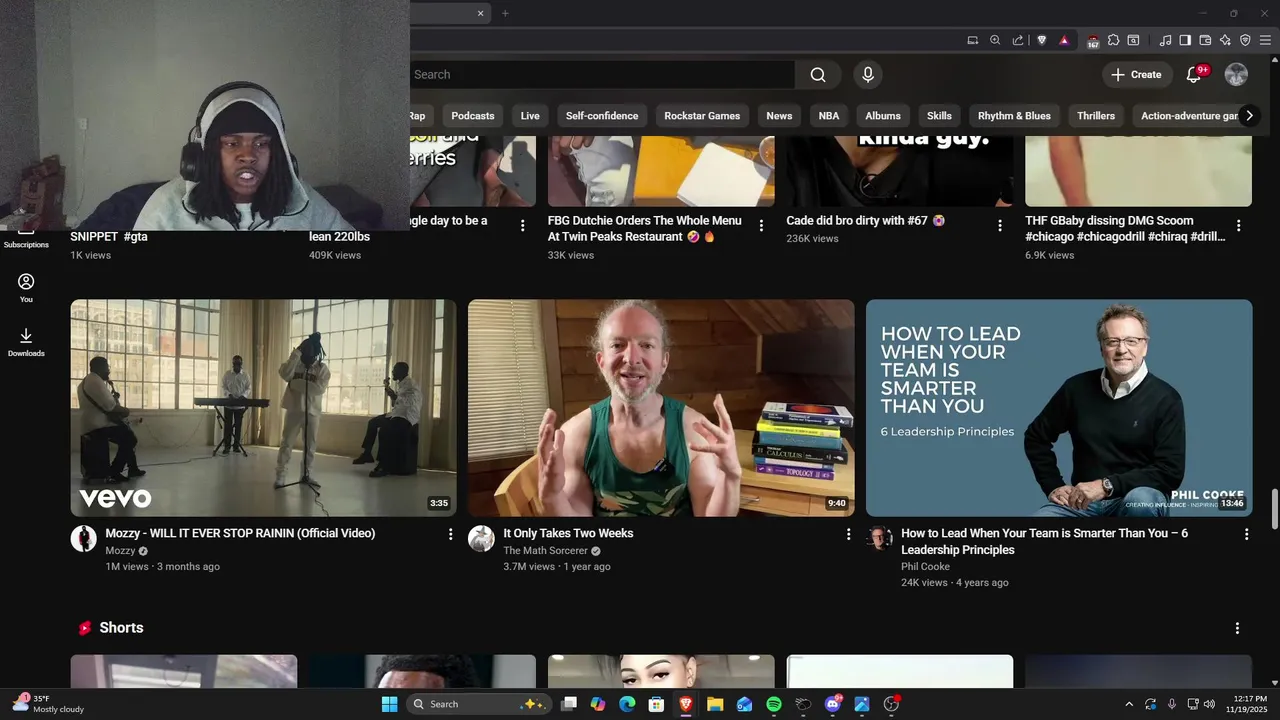
Task: Select the Thrillers category chip
Action: tap(1096, 116)
